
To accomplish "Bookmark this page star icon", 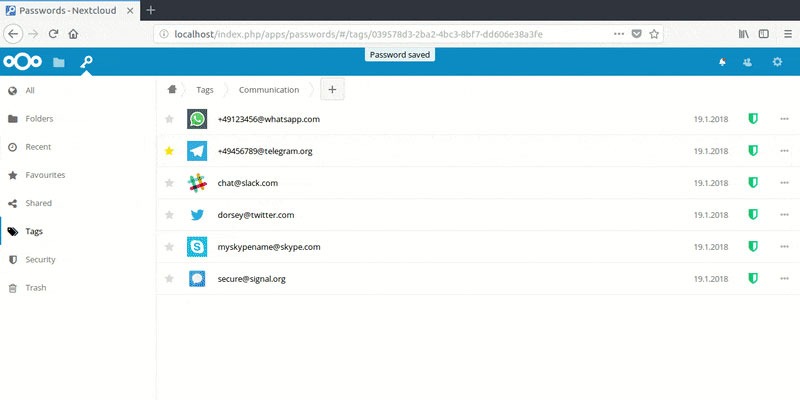I will (x=654, y=34).
